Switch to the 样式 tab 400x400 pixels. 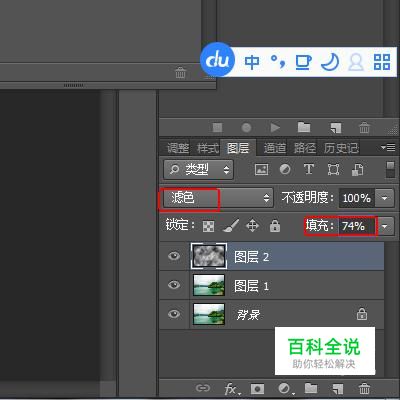pyautogui.click(x=208, y=148)
